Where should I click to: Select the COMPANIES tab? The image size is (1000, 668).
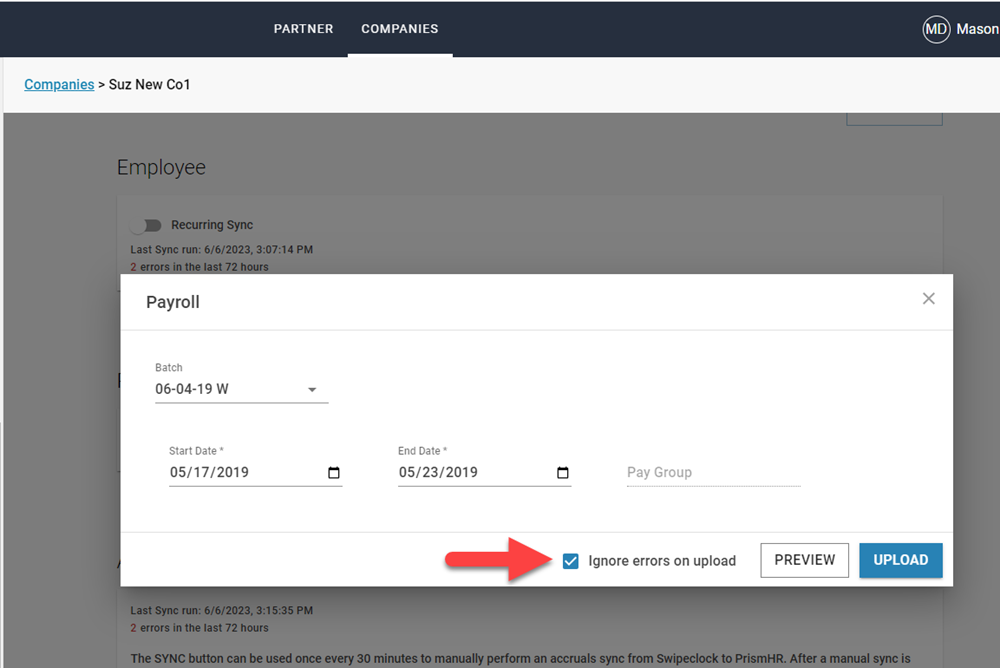click(x=400, y=29)
